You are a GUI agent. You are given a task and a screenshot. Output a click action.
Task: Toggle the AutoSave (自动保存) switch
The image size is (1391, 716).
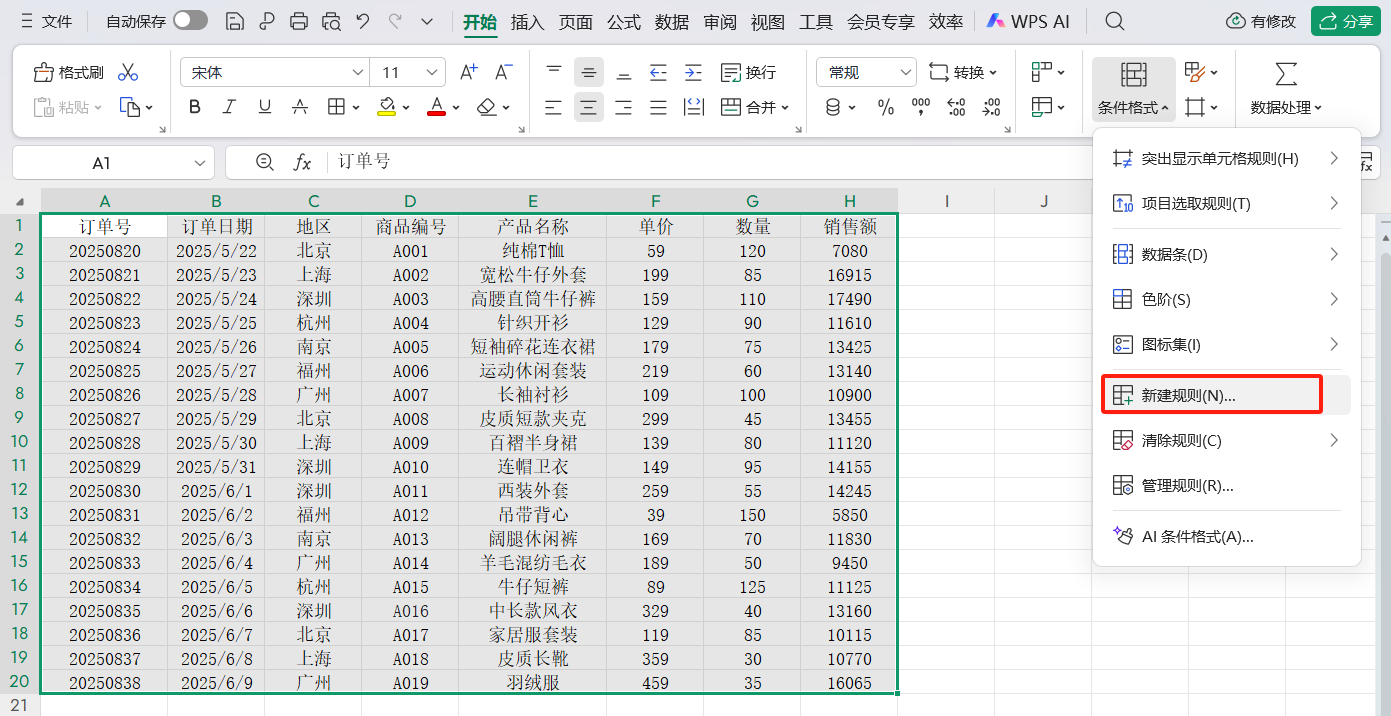pyautogui.click(x=190, y=21)
